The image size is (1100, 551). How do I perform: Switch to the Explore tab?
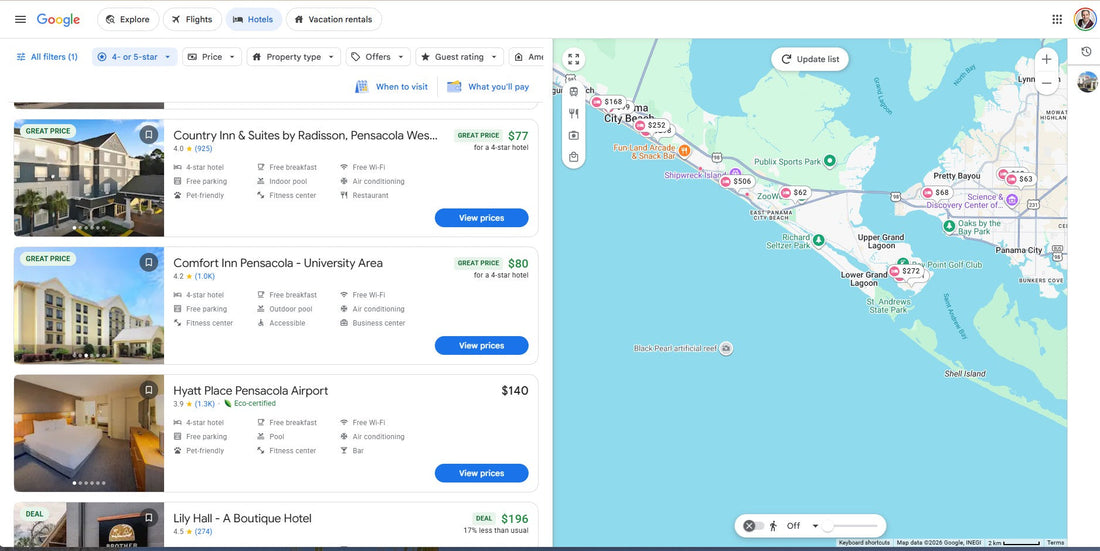pos(128,20)
